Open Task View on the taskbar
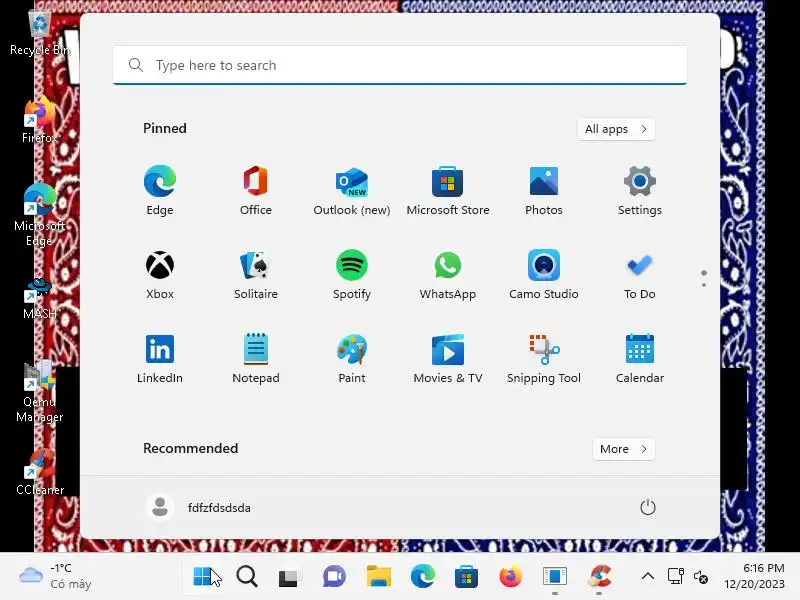 pyautogui.click(x=290, y=577)
